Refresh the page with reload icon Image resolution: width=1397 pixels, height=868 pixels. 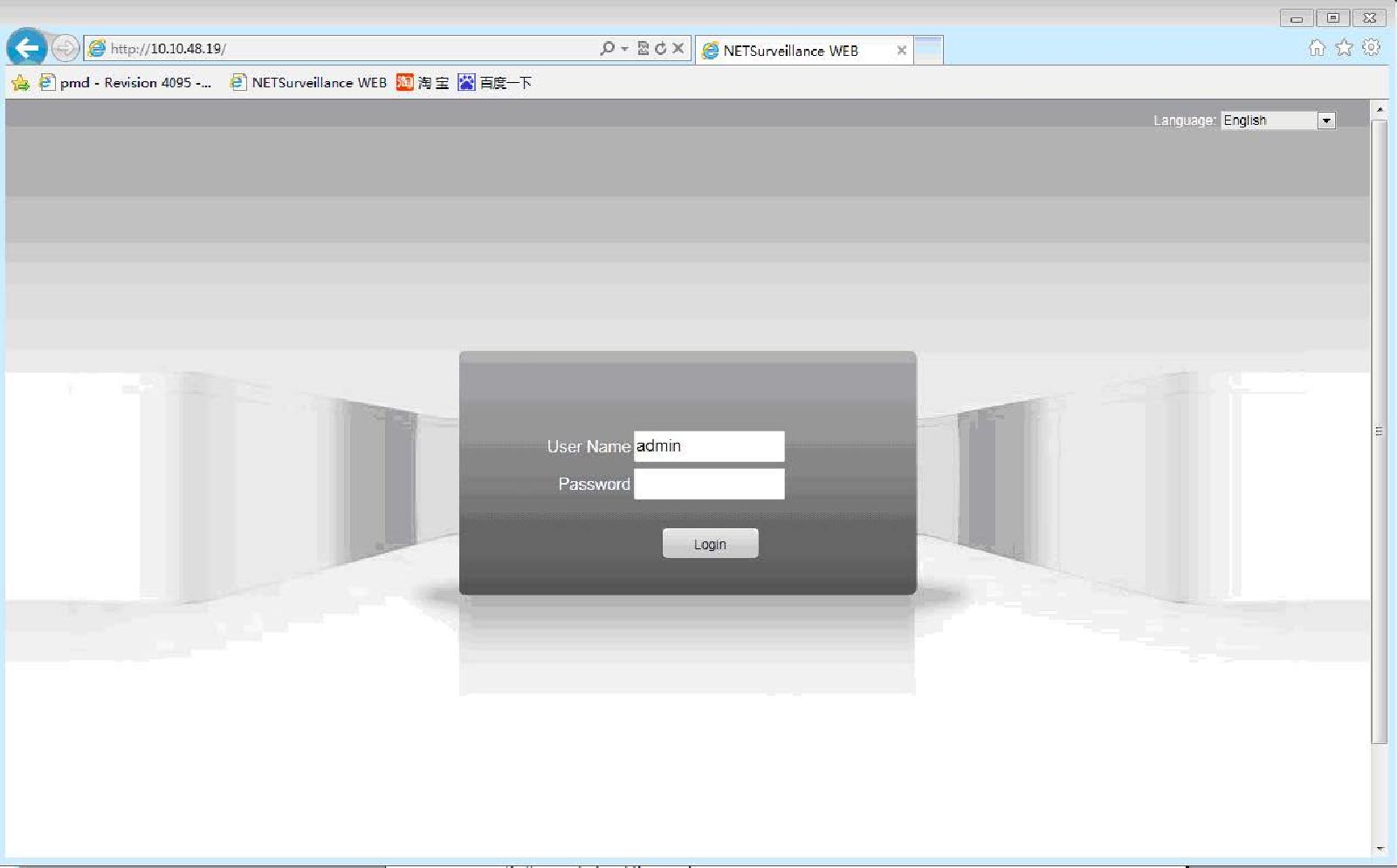tap(661, 48)
